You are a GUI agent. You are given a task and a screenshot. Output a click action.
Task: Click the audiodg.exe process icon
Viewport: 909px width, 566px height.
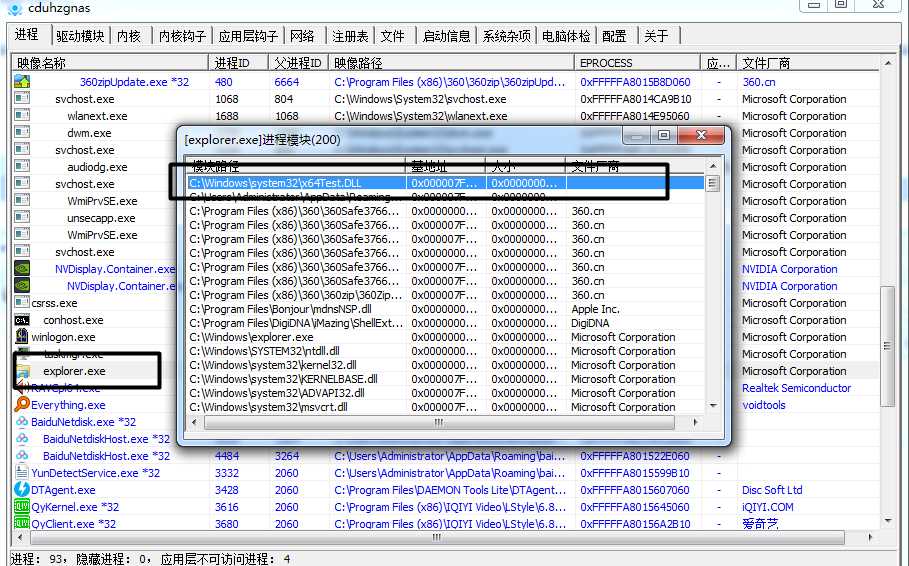[x=22, y=166]
